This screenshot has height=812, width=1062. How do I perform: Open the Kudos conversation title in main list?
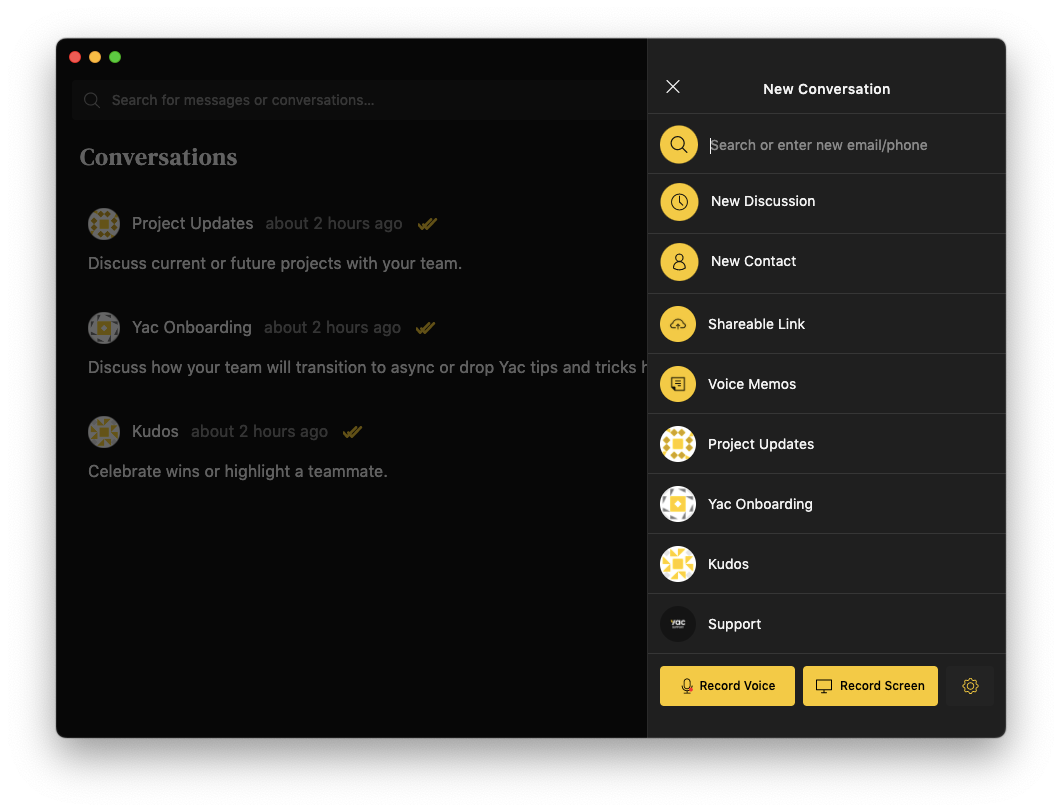[x=155, y=431]
